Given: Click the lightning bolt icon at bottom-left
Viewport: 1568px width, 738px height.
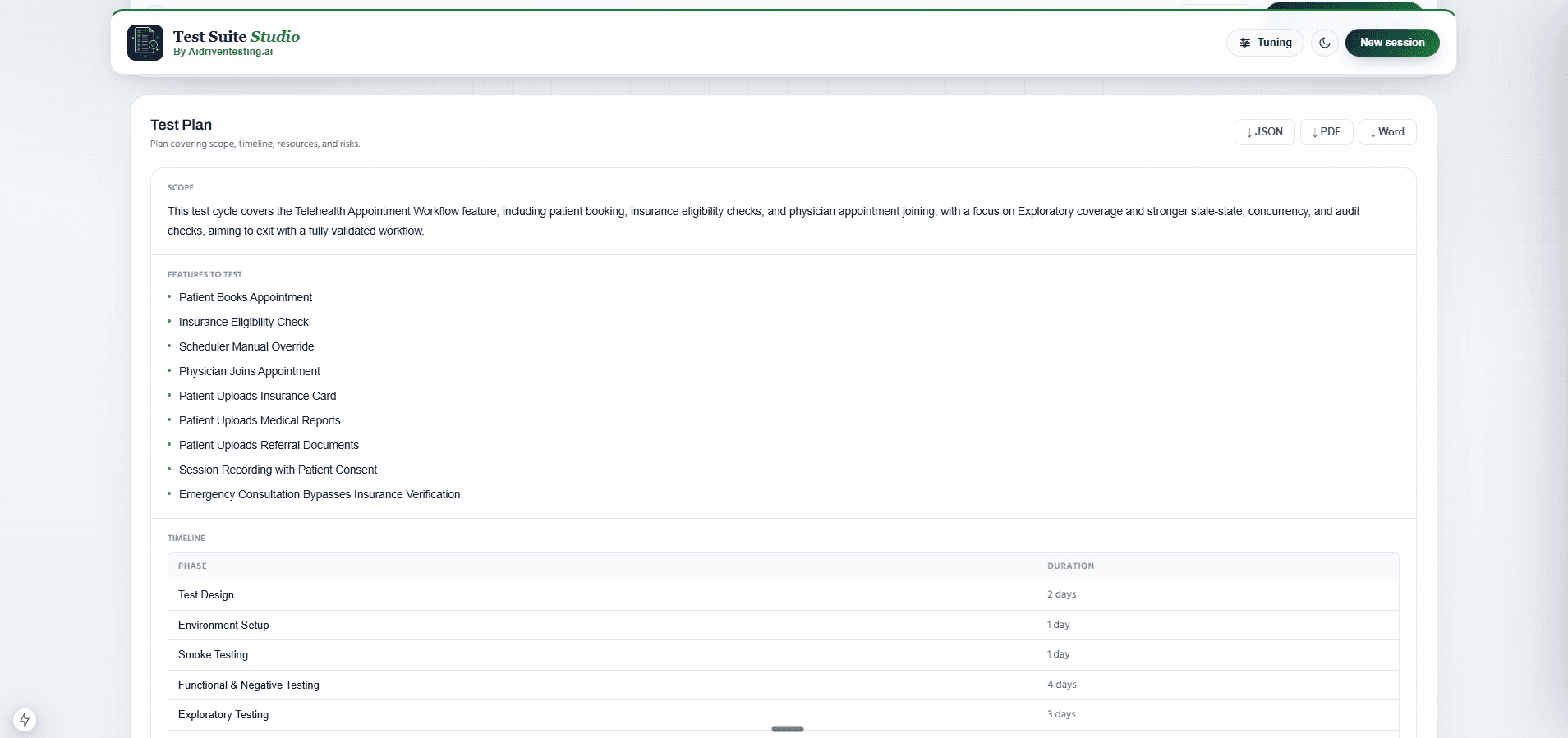Looking at the screenshot, I should (x=25, y=720).
